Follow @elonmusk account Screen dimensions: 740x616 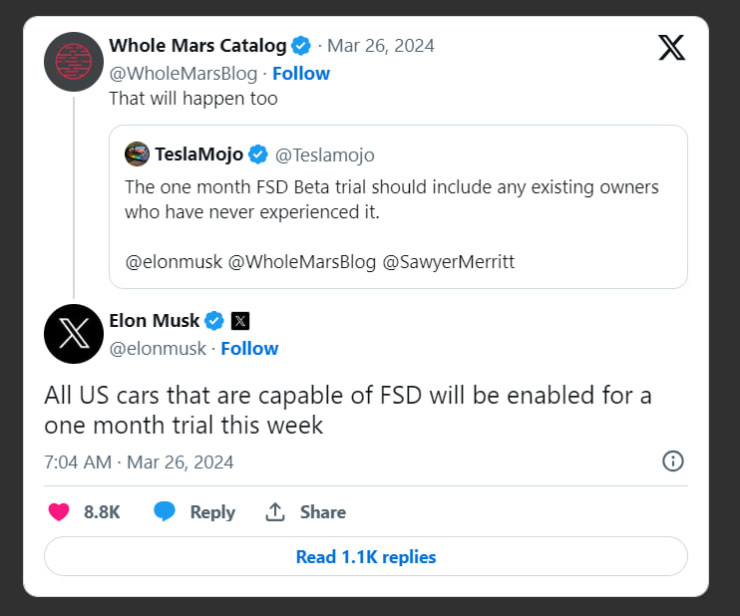tap(249, 348)
